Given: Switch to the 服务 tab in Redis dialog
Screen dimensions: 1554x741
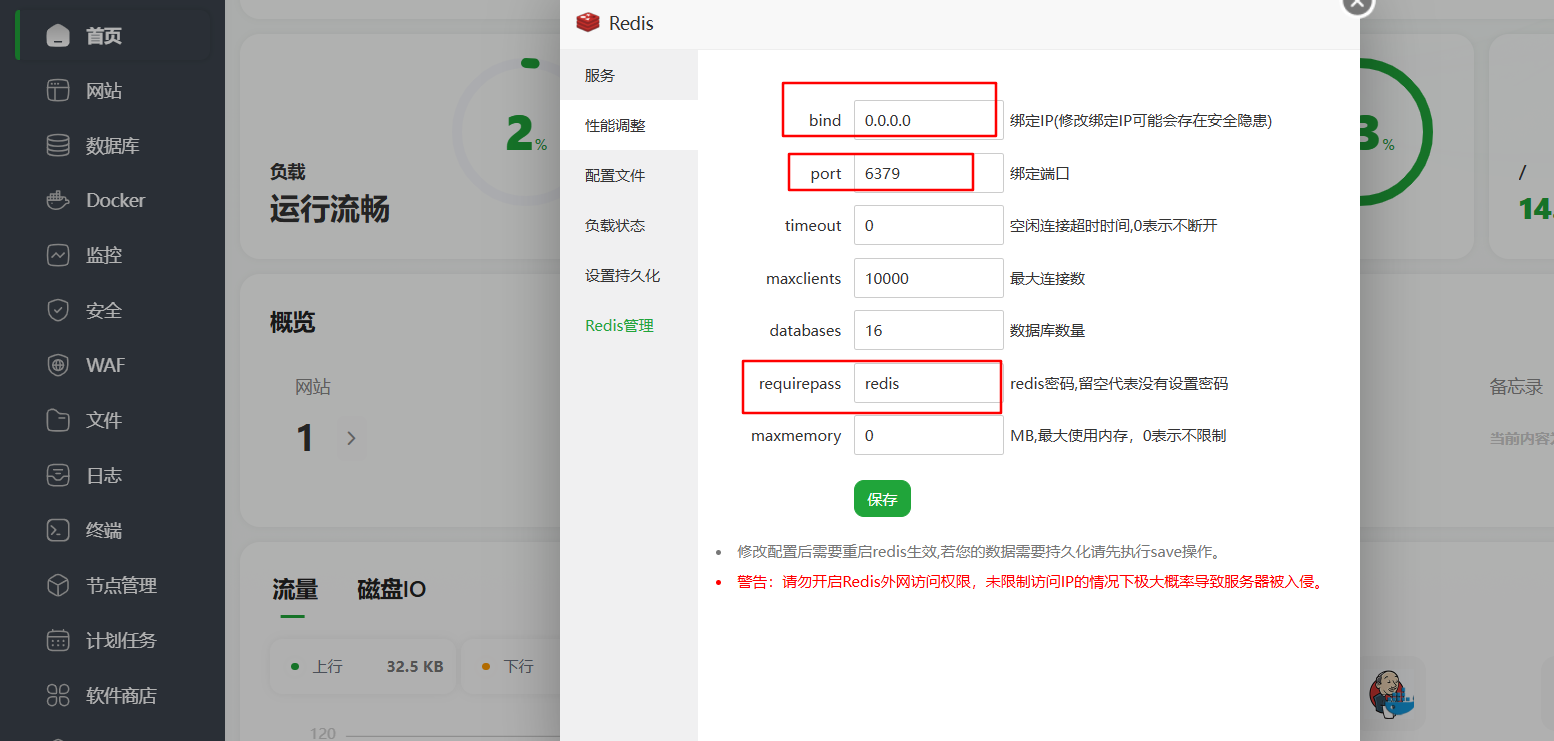Looking at the screenshot, I should tap(629, 75).
